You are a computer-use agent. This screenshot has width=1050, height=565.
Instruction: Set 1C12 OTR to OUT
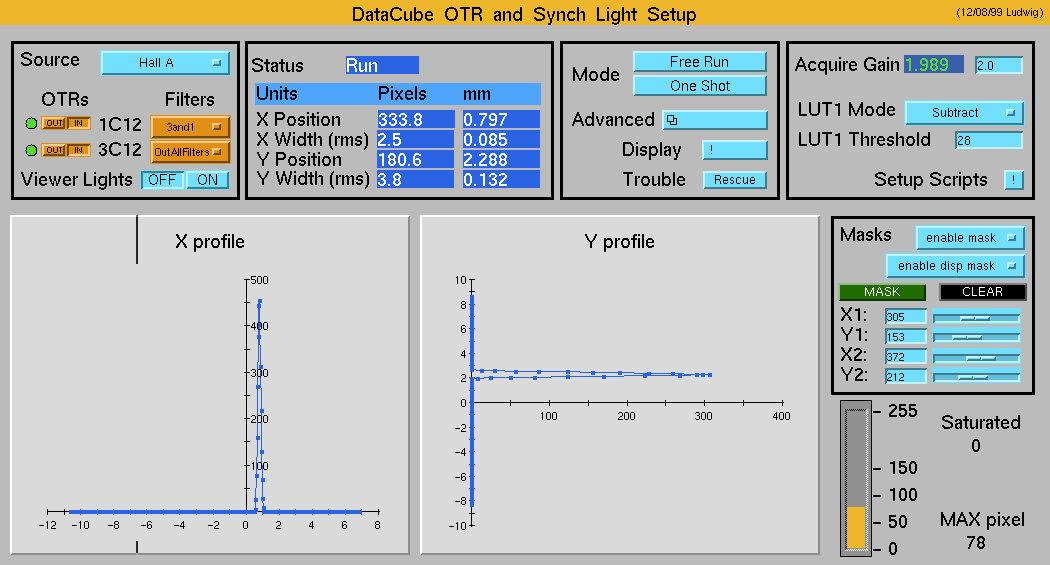point(54,125)
